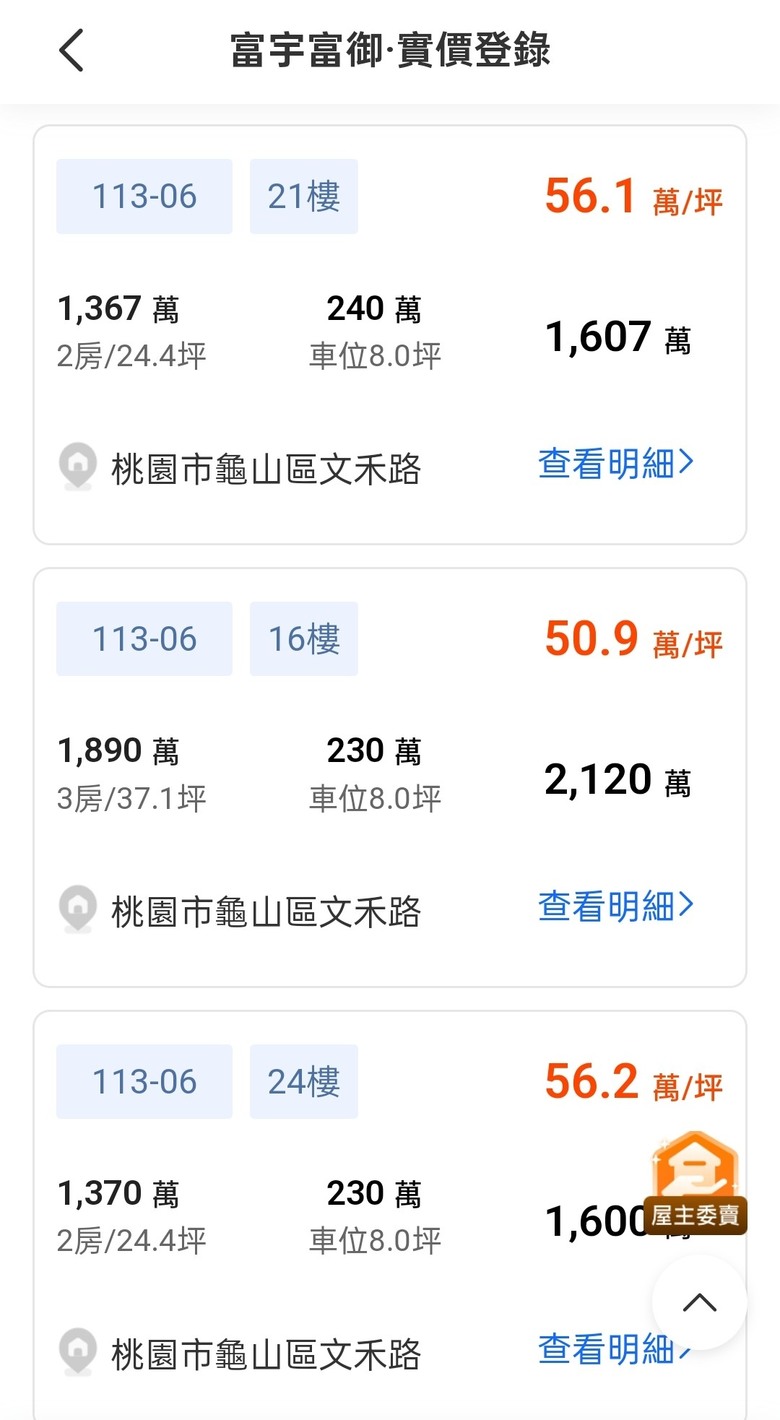
Task: Tap the 富宇富御·實價登錄 page title
Action: point(390,51)
